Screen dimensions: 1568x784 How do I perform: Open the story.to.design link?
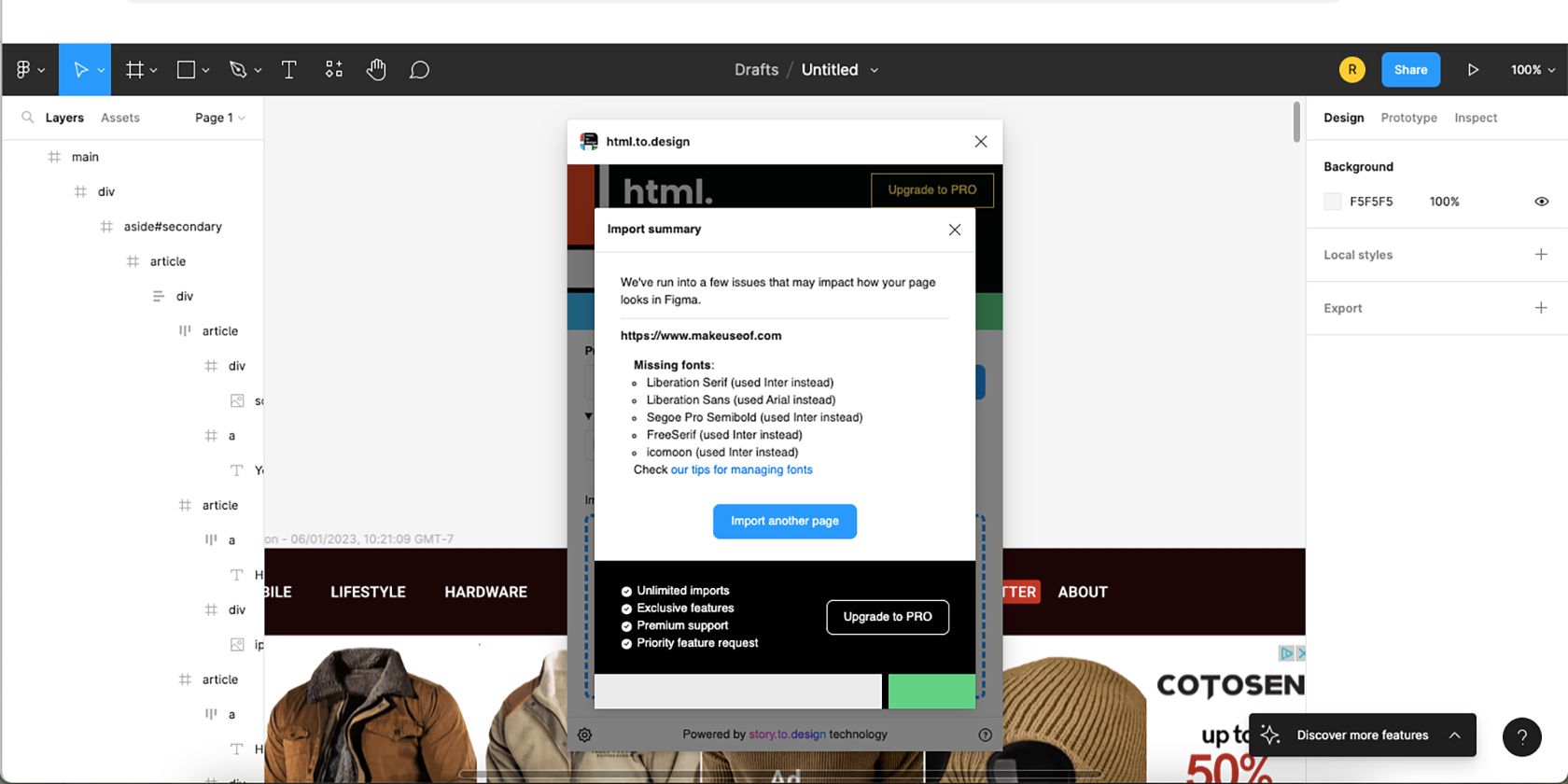point(787,735)
